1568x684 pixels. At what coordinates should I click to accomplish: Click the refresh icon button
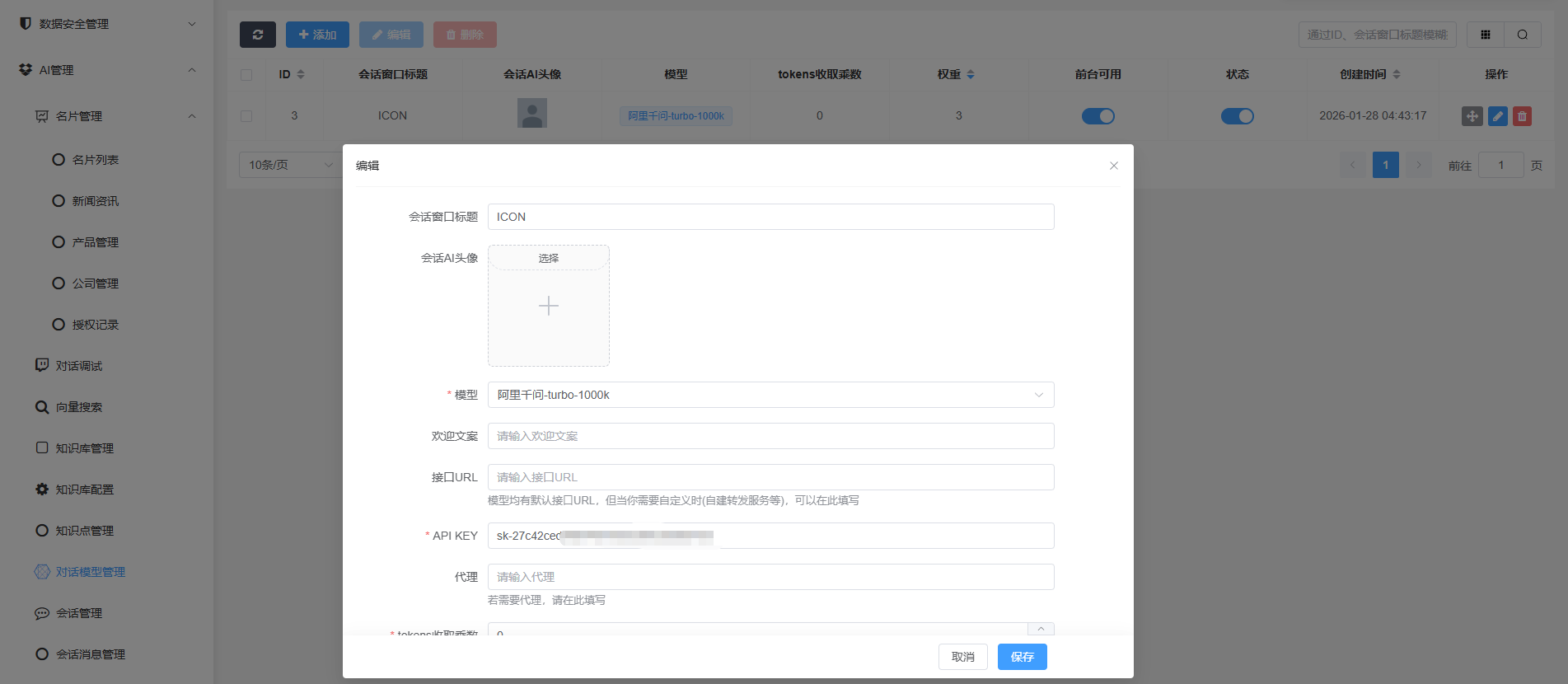tap(258, 35)
